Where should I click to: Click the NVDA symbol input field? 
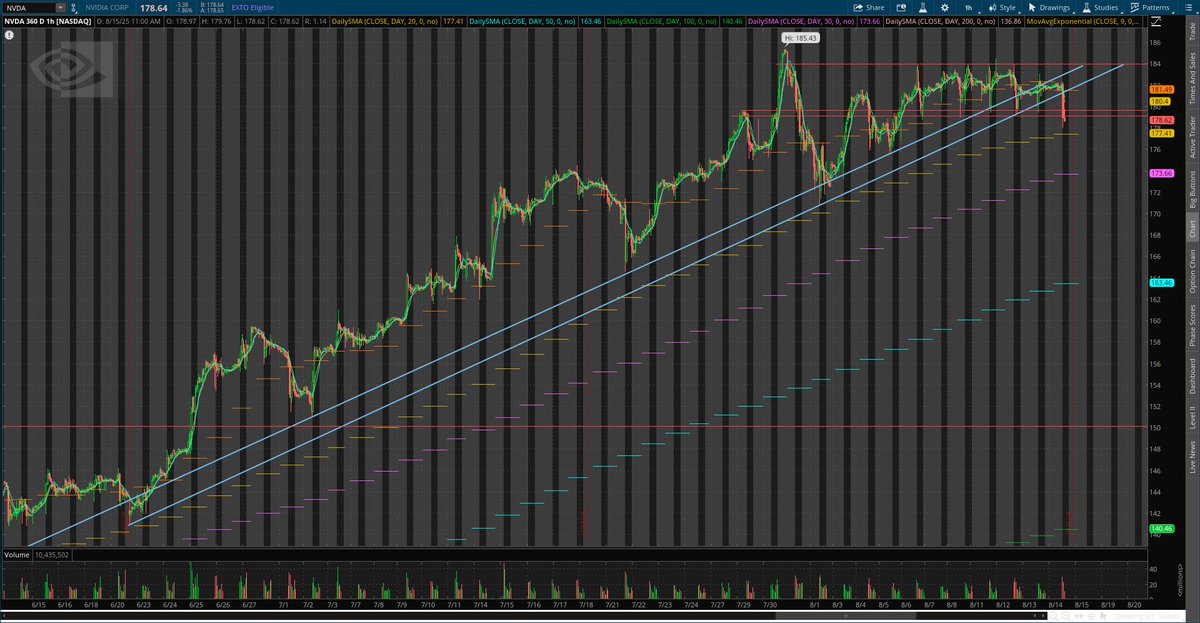pyautogui.click(x=27, y=7)
